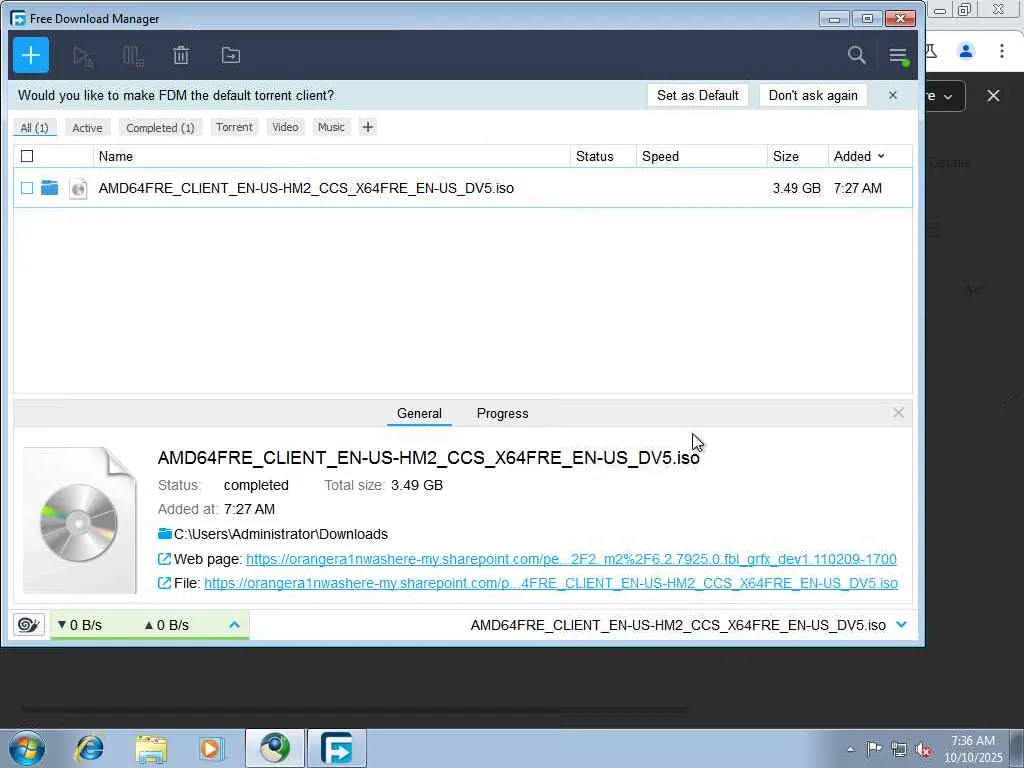
Task: Open the FDM hamburger main menu
Action: point(899,56)
